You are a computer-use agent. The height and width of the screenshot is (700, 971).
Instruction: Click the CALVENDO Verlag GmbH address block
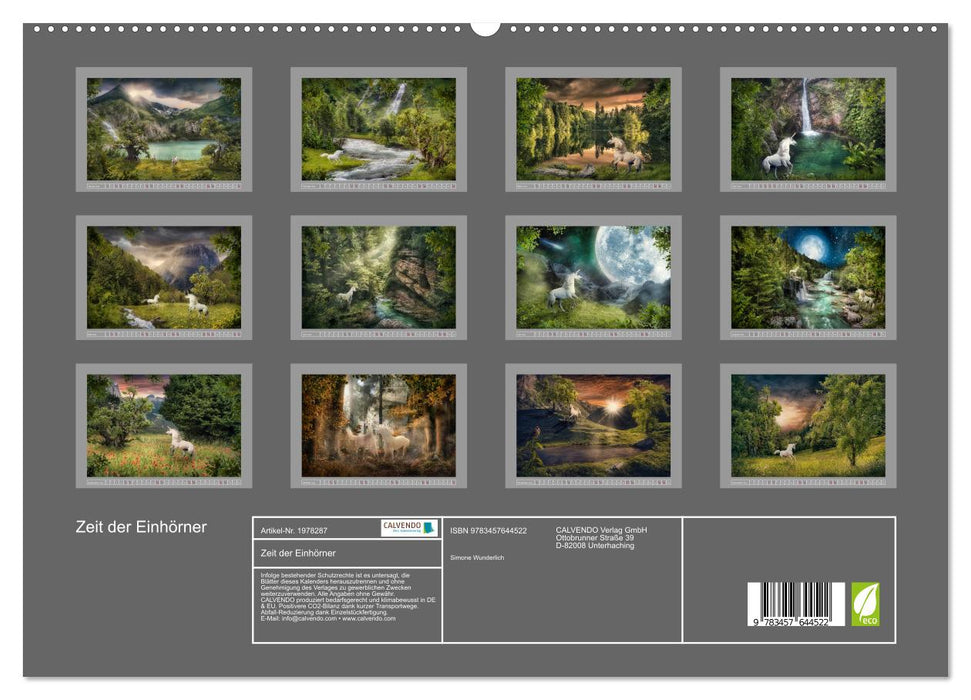pyautogui.click(x=601, y=537)
